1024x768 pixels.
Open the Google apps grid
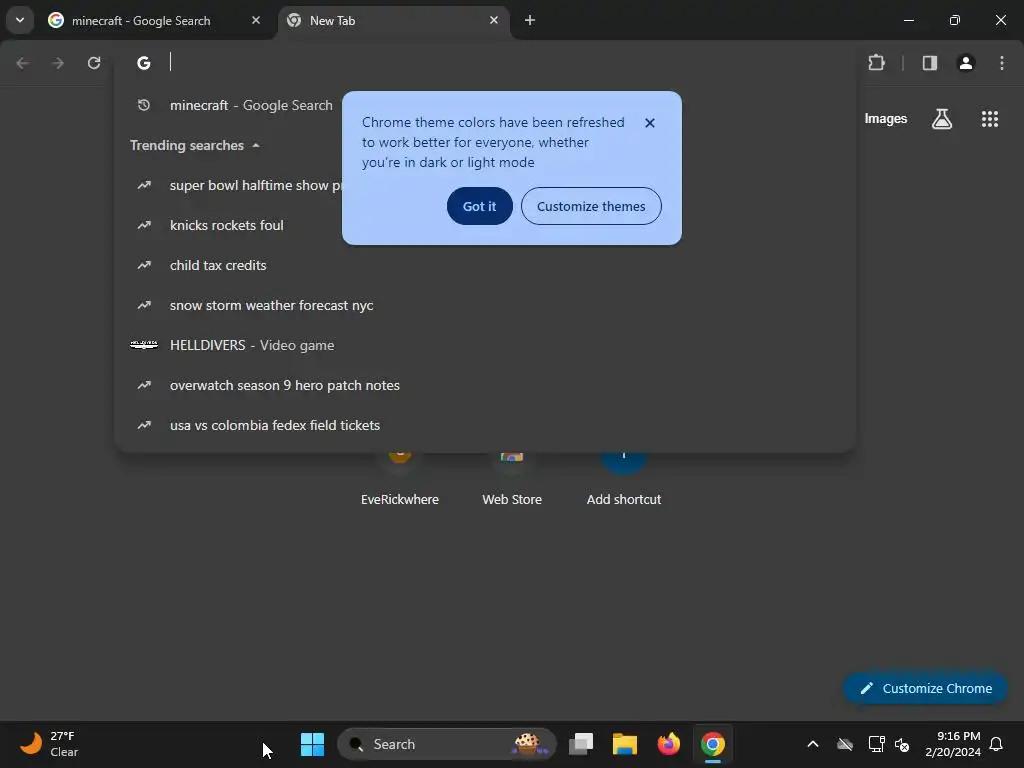pyautogui.click(x=990, y=119)
